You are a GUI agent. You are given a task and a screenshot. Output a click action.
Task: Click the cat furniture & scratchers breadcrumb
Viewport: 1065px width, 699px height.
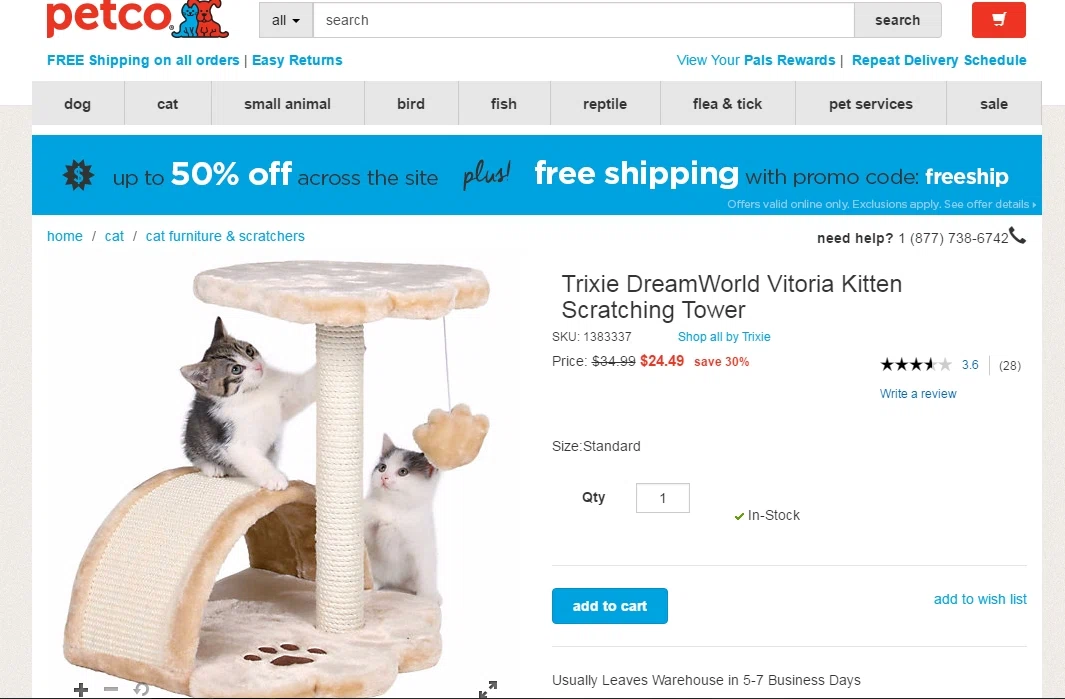pos(225,236)
